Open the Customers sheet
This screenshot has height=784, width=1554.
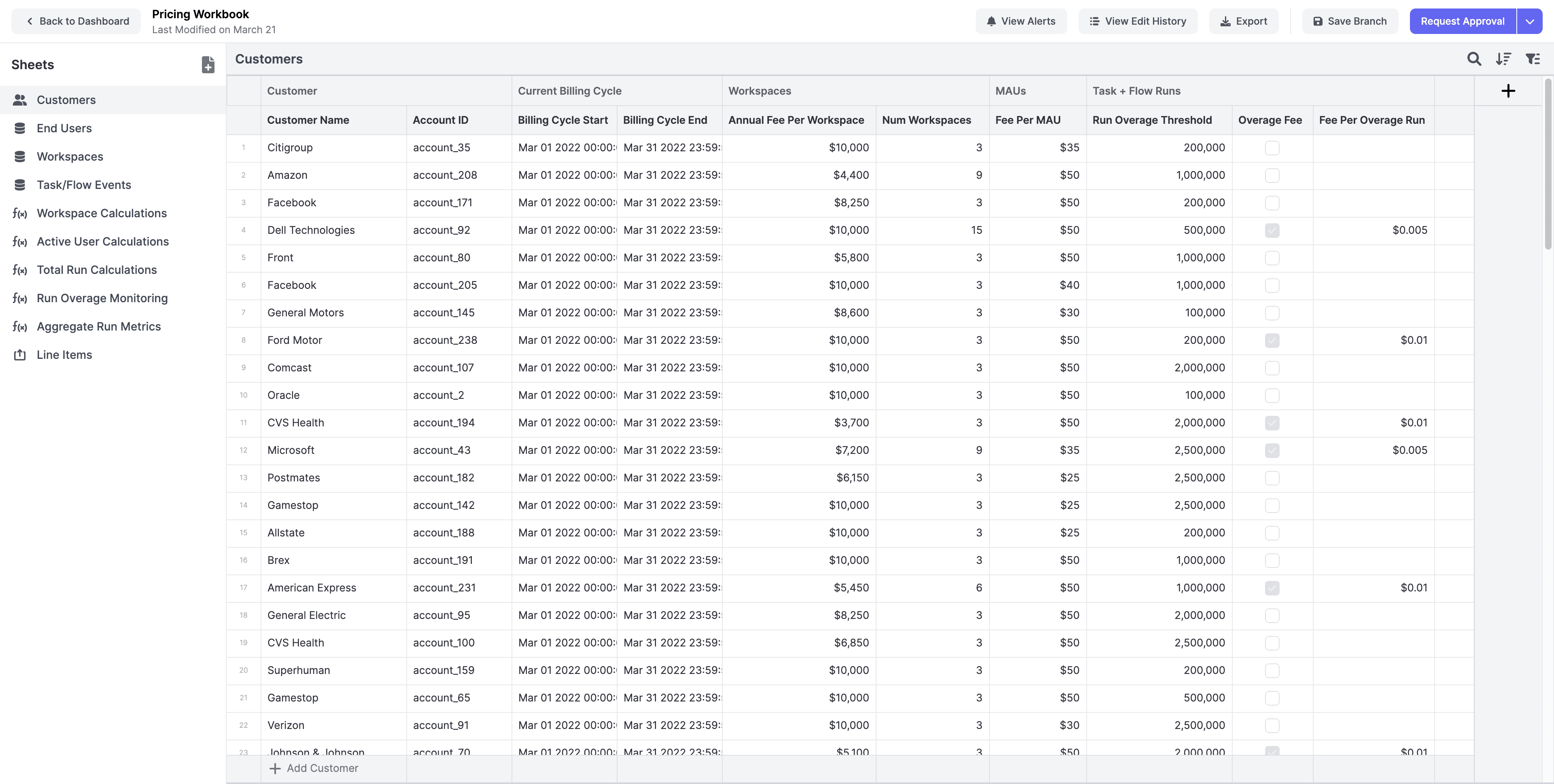coord(113,100)
